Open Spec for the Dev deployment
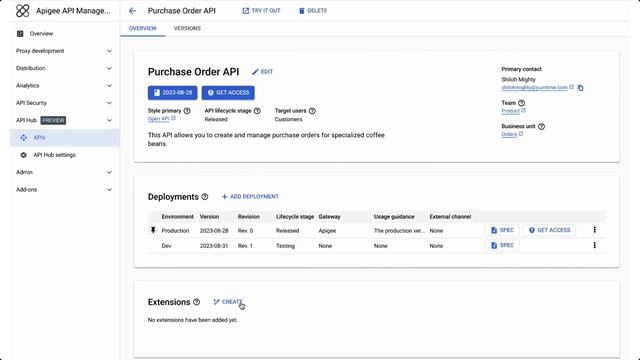Image resolution: width=640 pixels, height=360 pixels. click(x=502, y=245)
